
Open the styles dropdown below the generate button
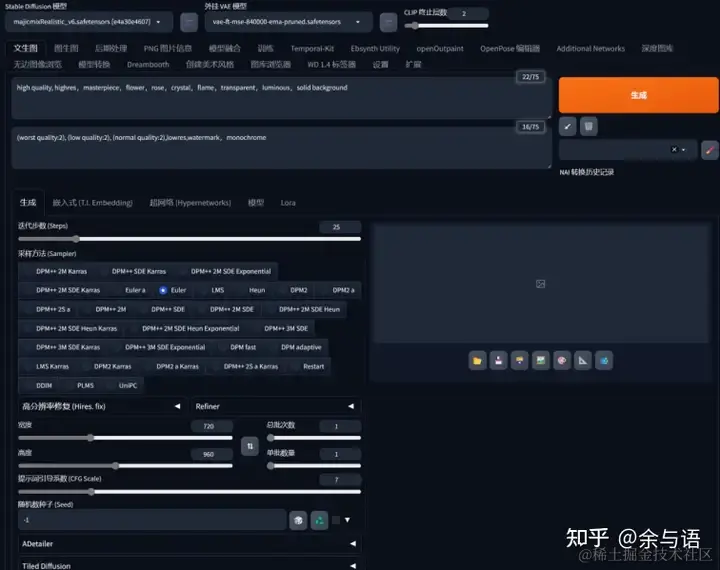pos(628,150)
